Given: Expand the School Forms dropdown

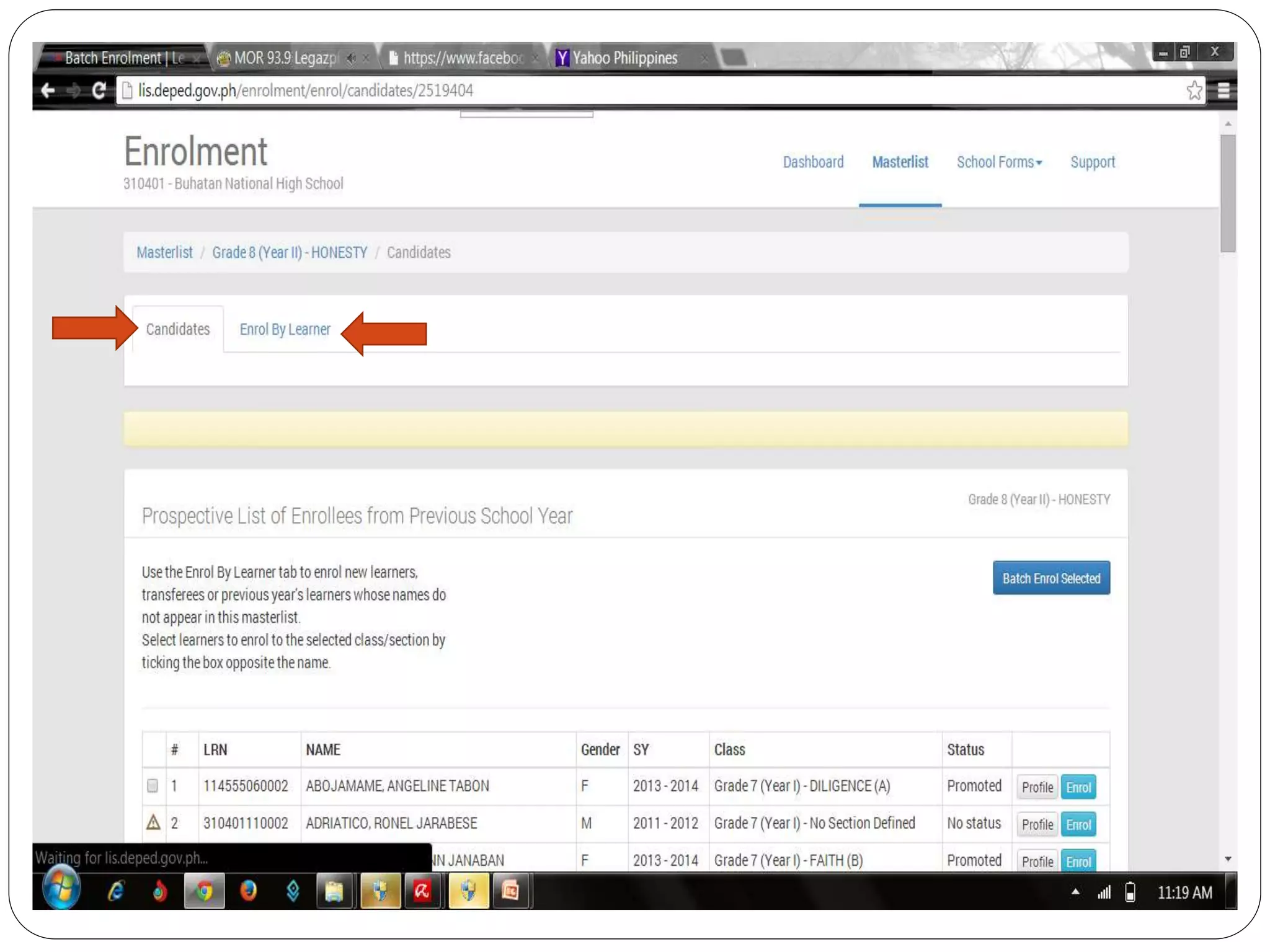Looking at the screenshot, I should [999, 162].
